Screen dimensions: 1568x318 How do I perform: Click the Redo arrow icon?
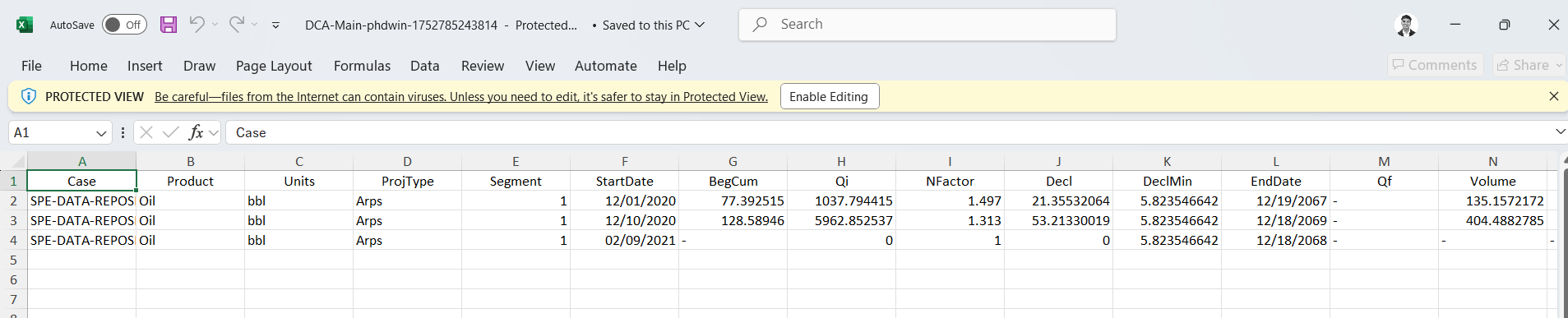(236, 24)
